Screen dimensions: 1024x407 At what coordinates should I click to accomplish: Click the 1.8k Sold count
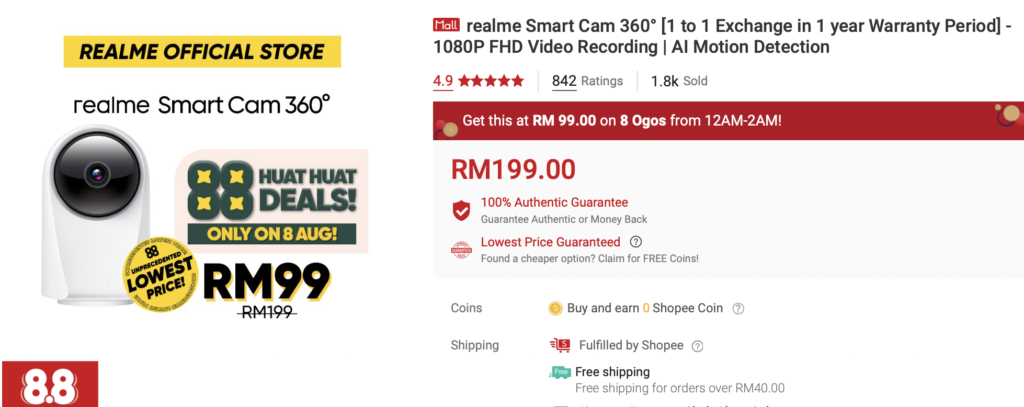coord(679,81)
